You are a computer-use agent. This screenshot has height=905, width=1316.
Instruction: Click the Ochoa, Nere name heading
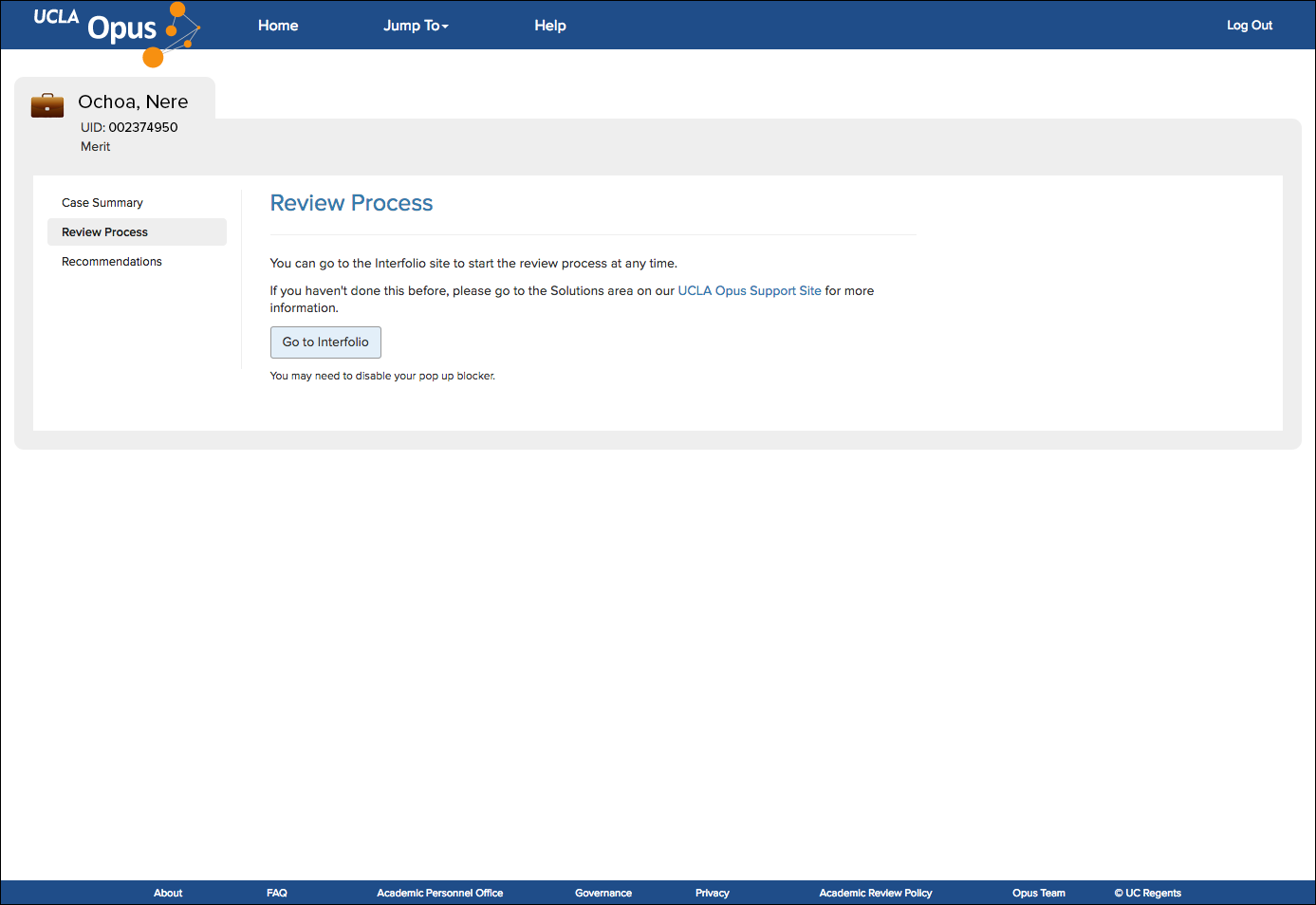click(x=133, y=102)
